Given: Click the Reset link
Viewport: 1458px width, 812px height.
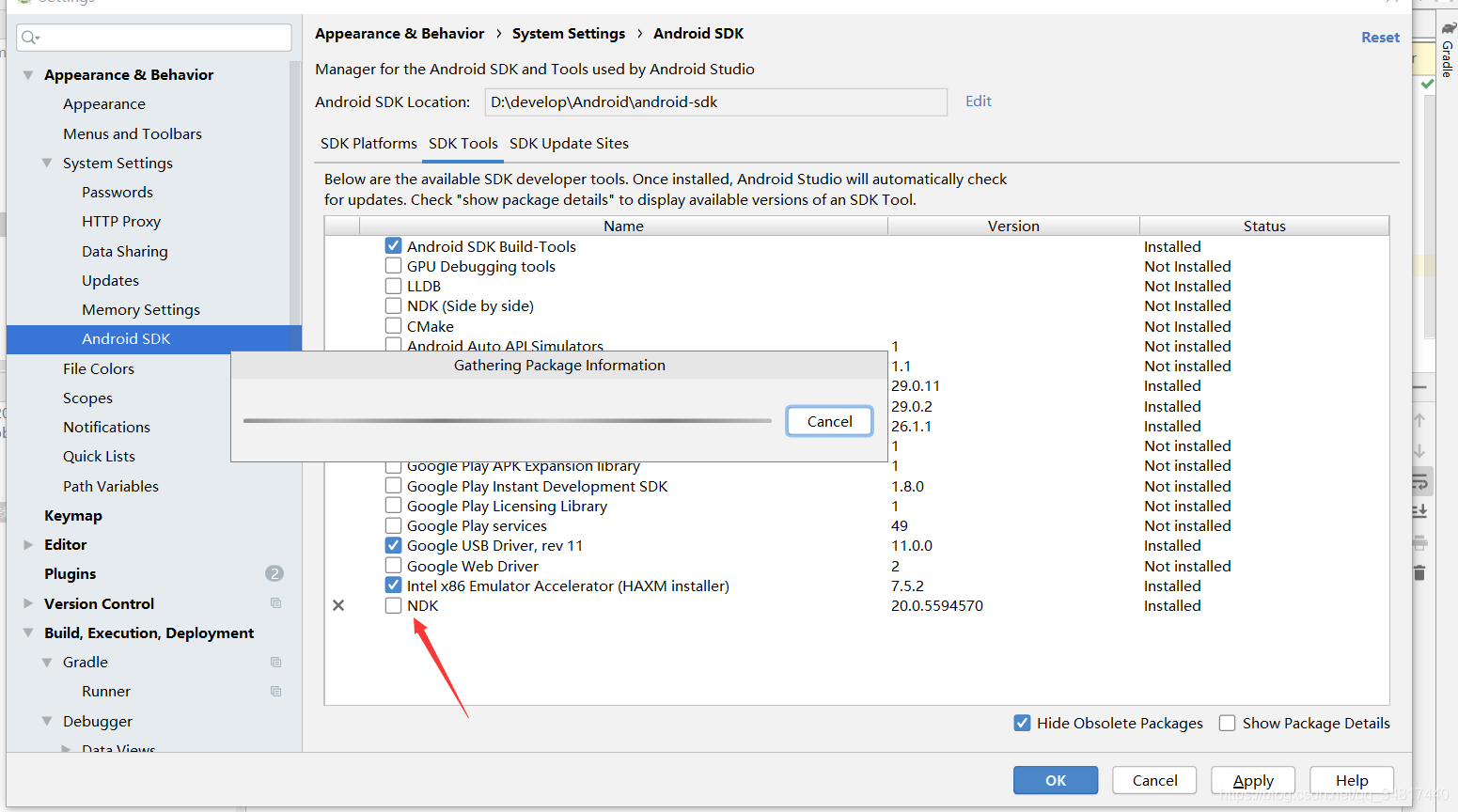Looking at the screenshot, I should tap(1380, 38).
